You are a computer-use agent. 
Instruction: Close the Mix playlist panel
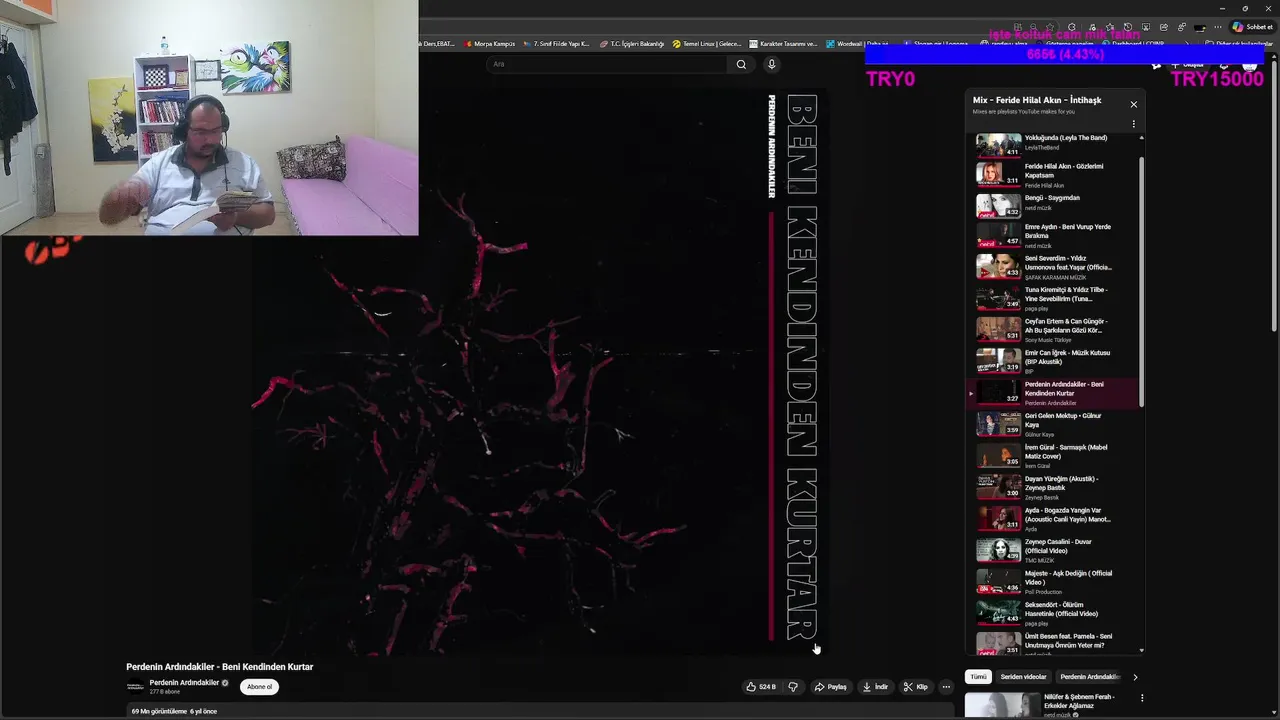1133,104
